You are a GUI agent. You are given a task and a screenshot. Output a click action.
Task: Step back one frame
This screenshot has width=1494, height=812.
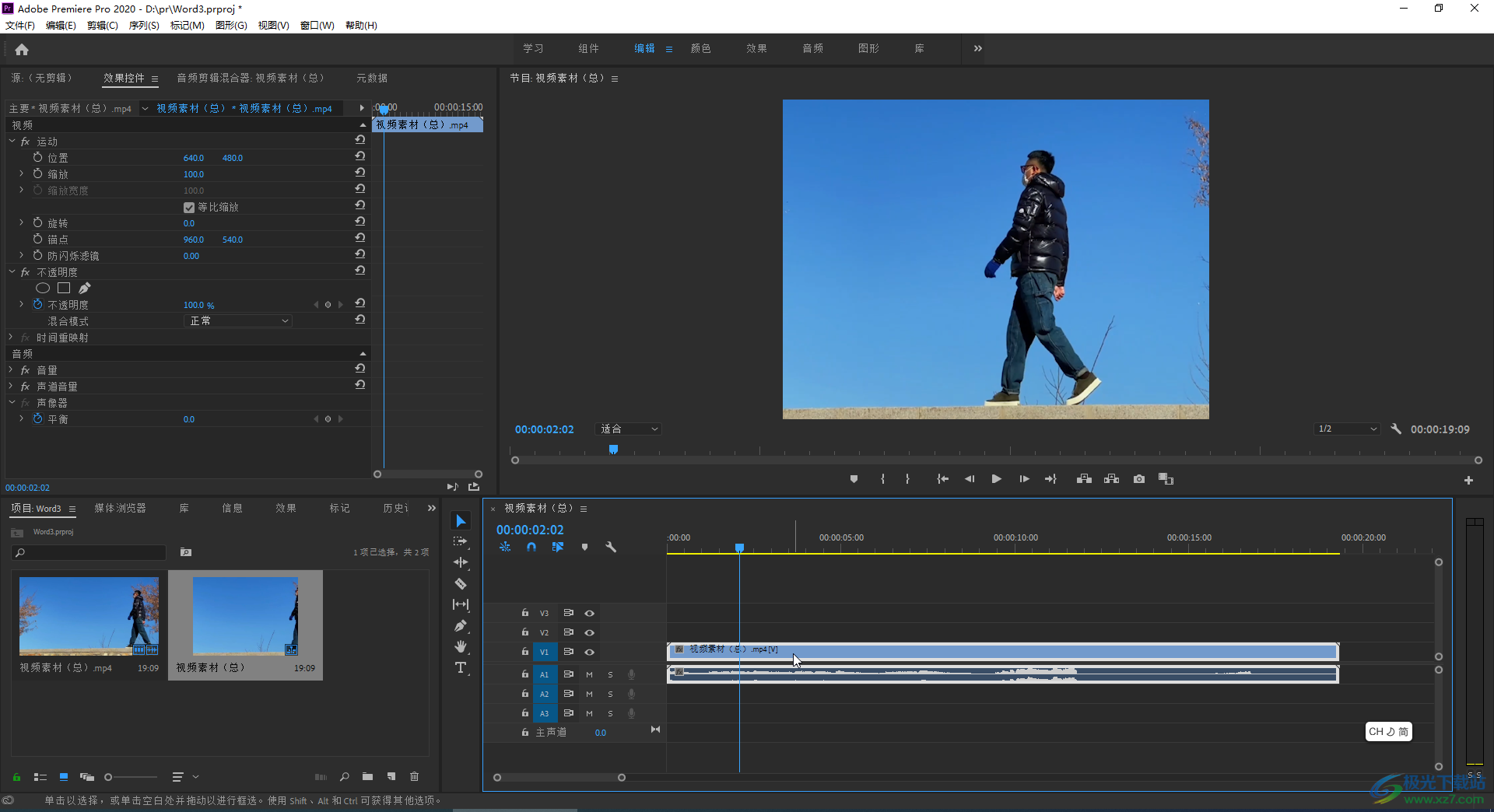coord(970,479)
